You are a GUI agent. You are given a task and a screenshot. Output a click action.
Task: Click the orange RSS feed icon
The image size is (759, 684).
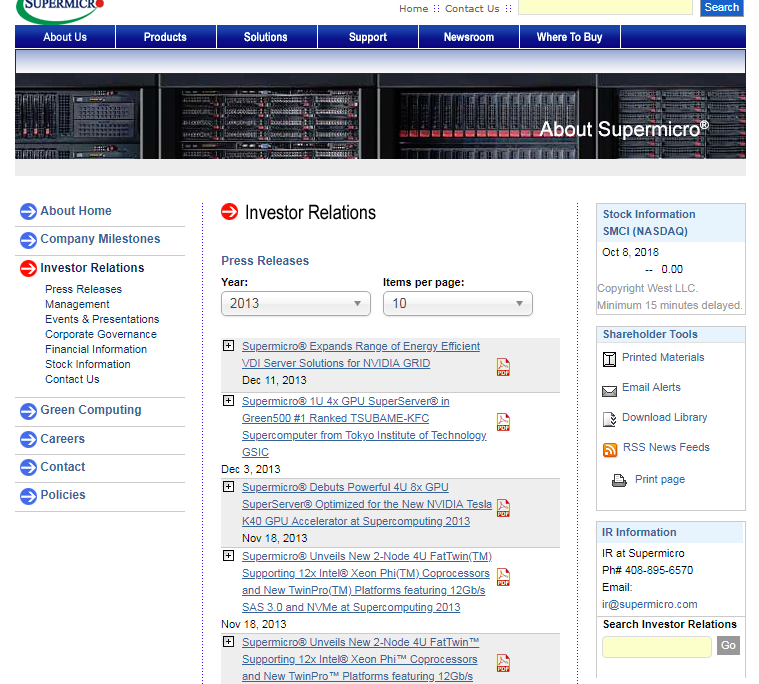click(x=610, y=450)
